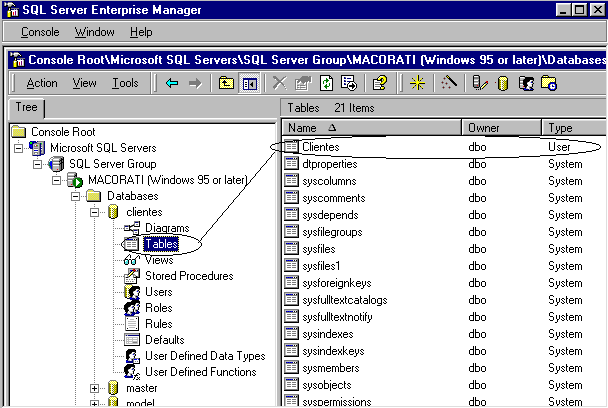Viewport: 608px width, 408px height.
Task: Click the New yellow star icon
Action: click(417, 83)
